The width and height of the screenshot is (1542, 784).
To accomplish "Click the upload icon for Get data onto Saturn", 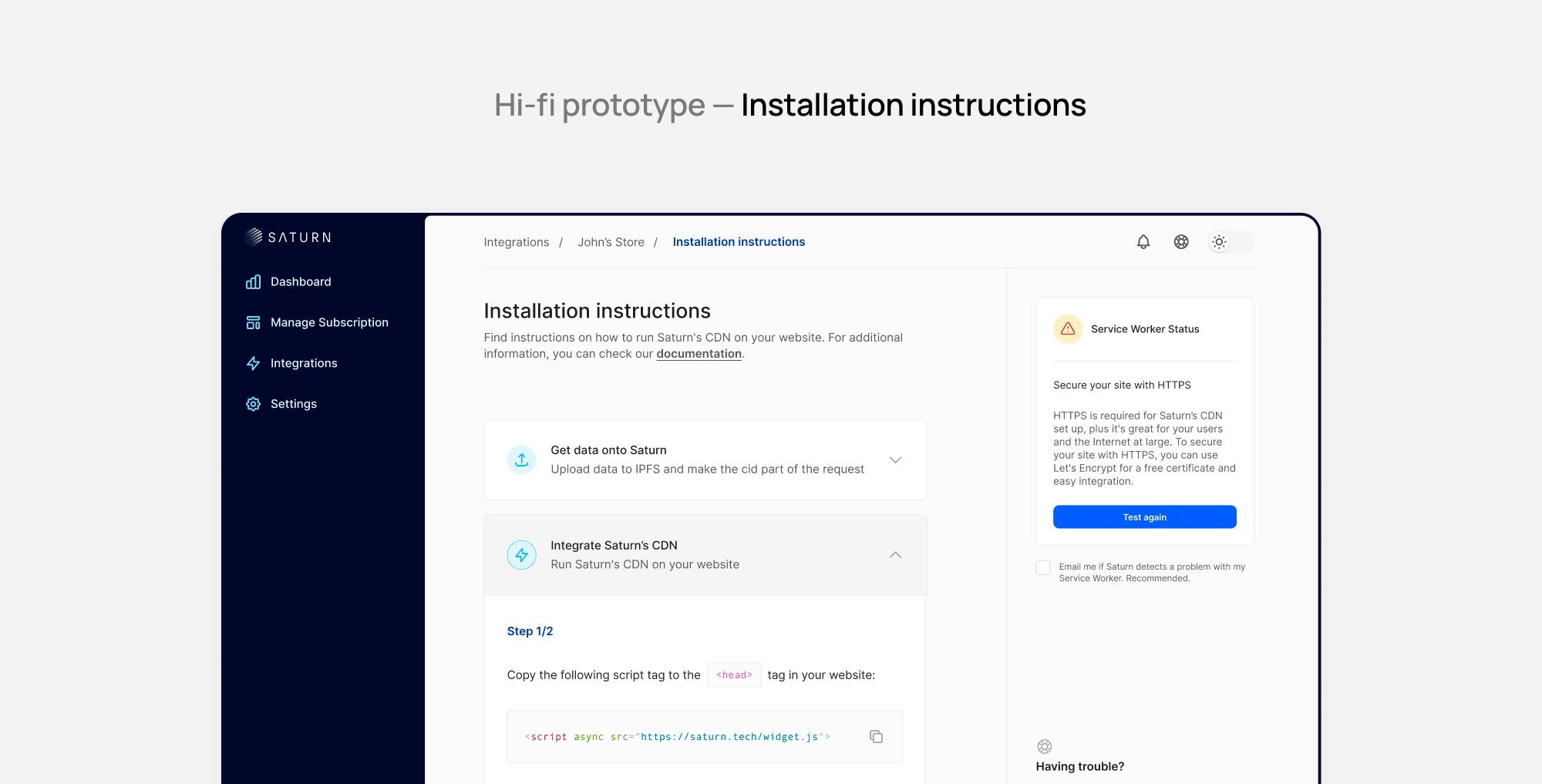I will tap(522, 460).
